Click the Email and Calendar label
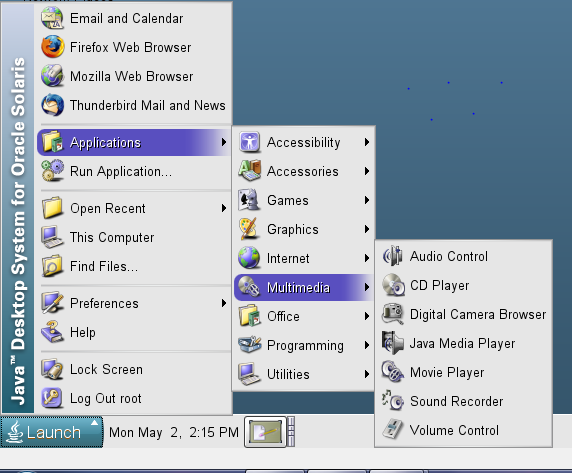The image size is (572, 473). click(127, 18)
